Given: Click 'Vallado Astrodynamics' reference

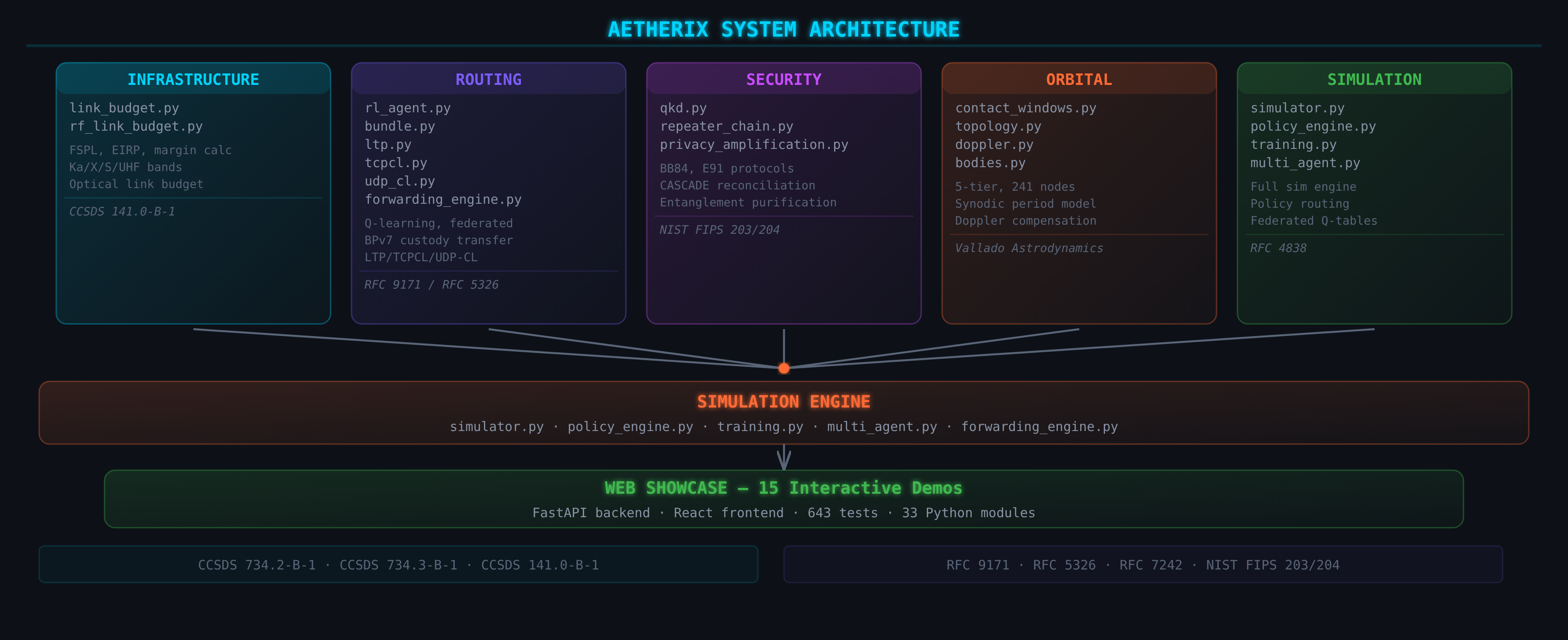Looking at the screenshot, I should [x=1029, y=248].
